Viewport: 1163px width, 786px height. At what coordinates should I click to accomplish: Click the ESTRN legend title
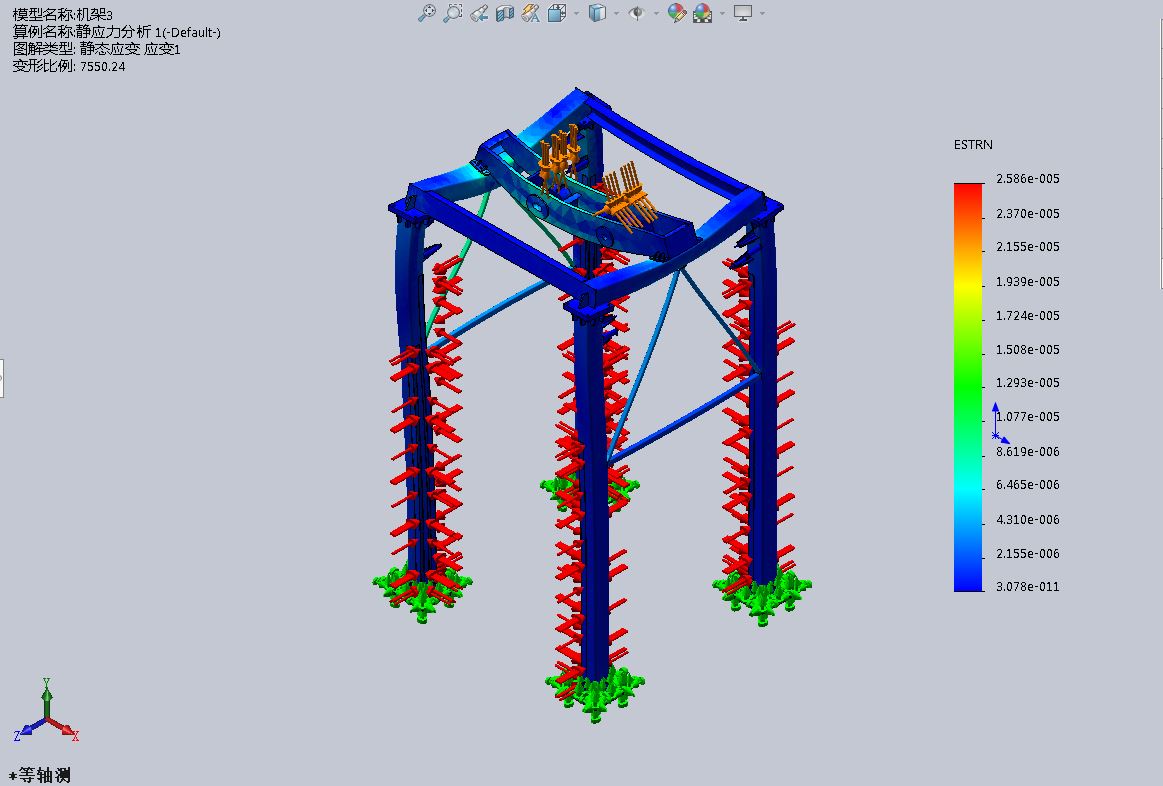coord(973,145)
